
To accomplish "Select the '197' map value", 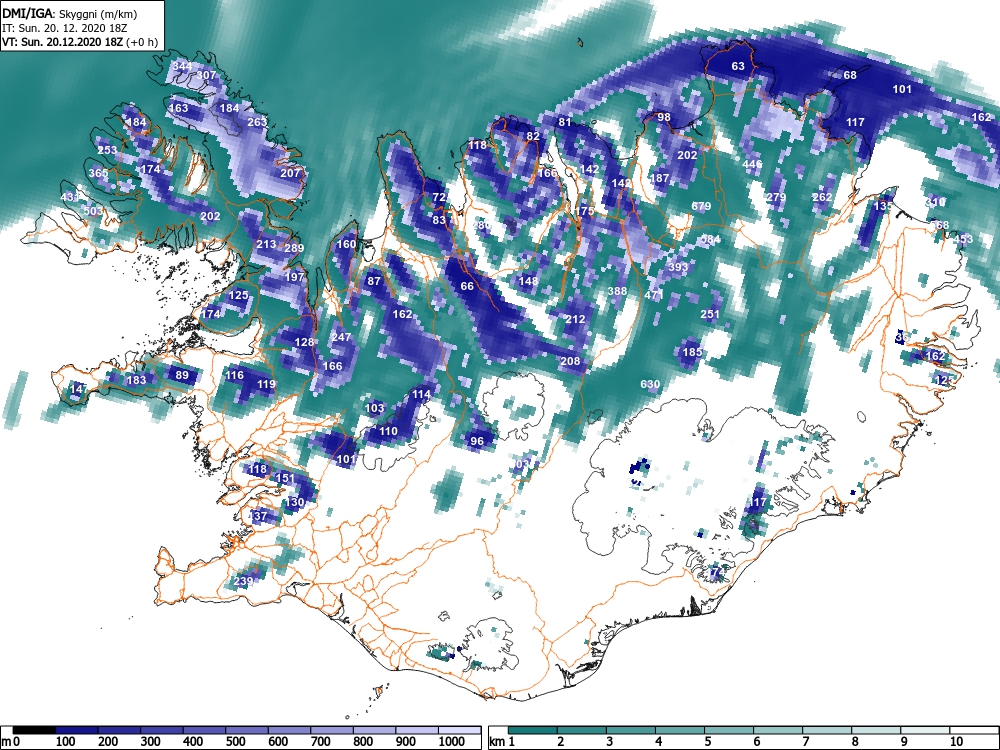I will (x=294, y=277).
